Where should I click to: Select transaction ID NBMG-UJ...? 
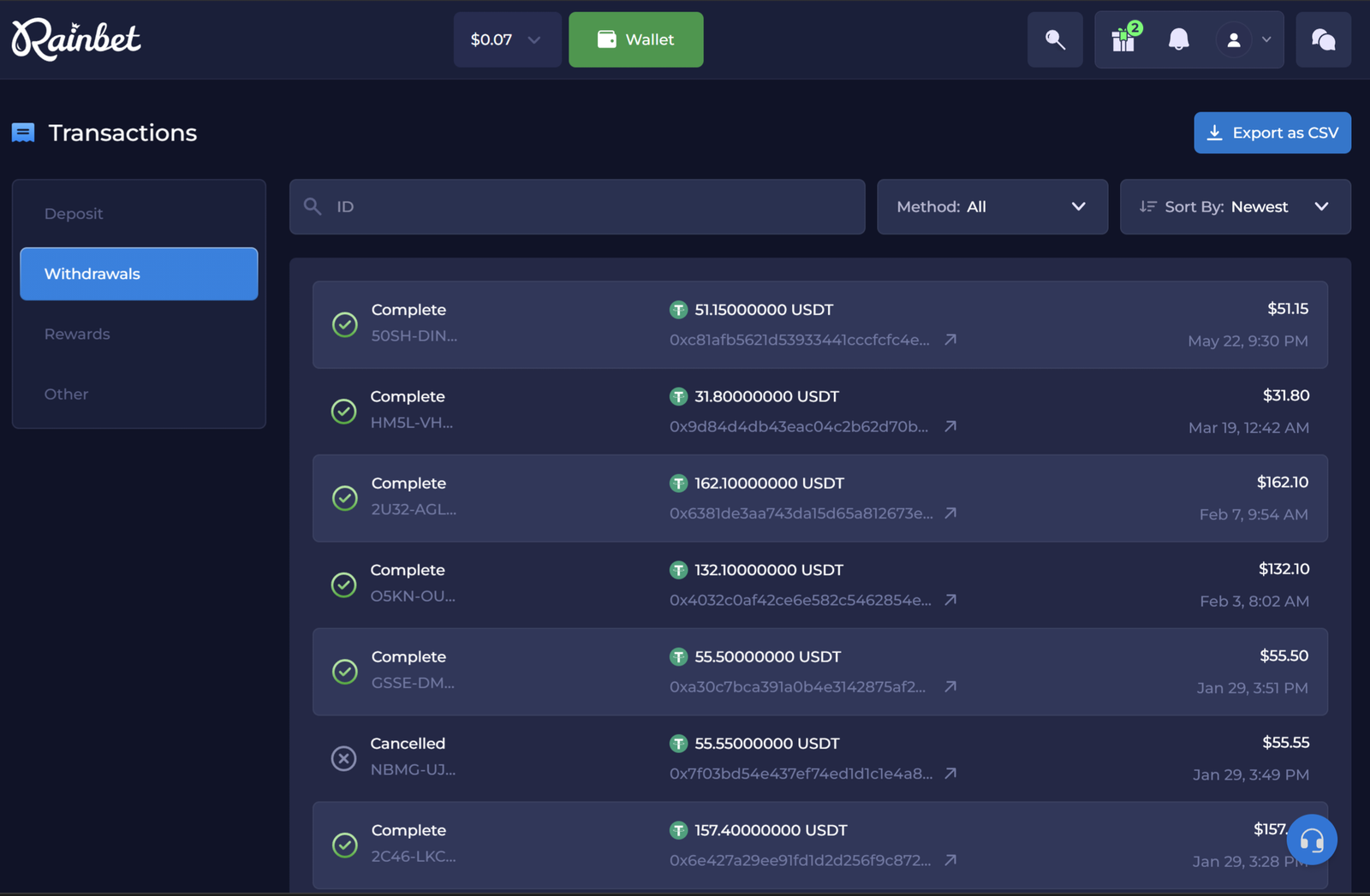click(413, 769)
